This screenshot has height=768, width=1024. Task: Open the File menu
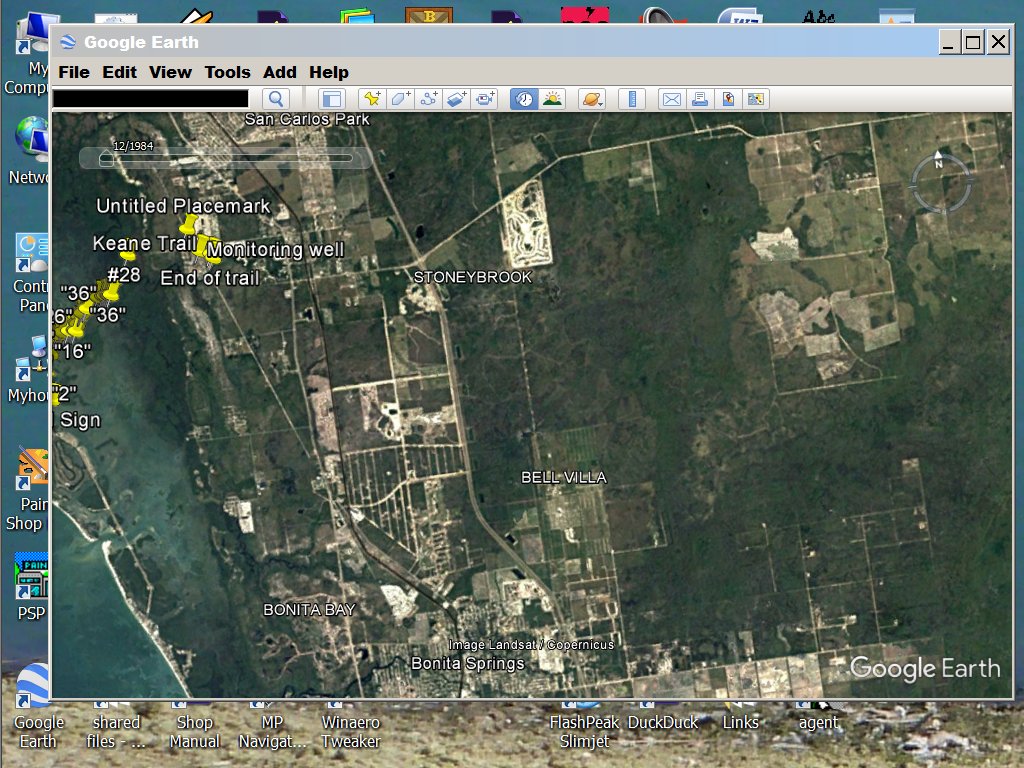click(74, 72)
